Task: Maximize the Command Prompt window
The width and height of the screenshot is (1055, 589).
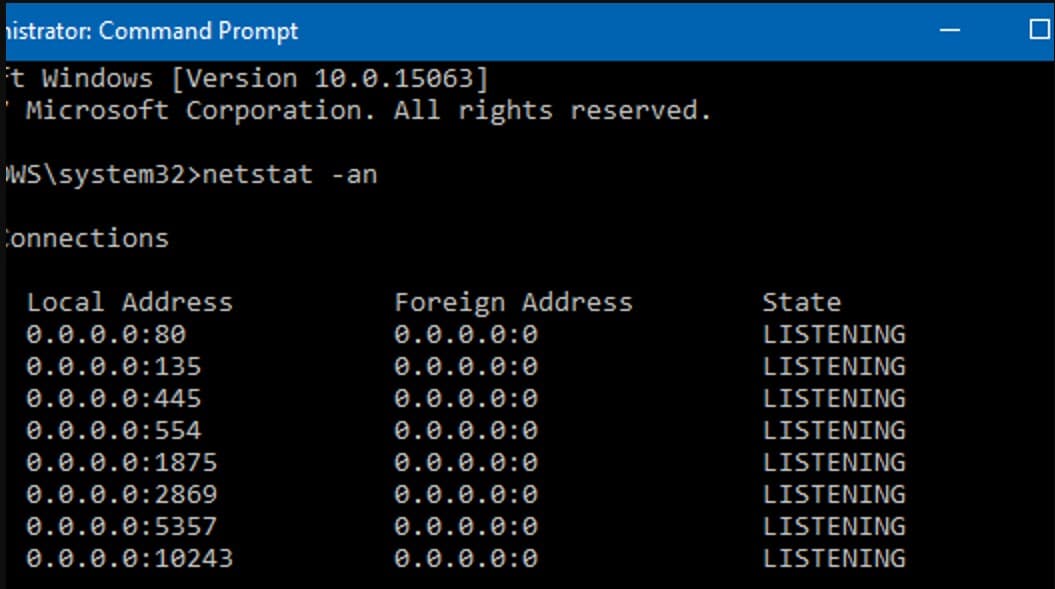Action: (1040, 30)
